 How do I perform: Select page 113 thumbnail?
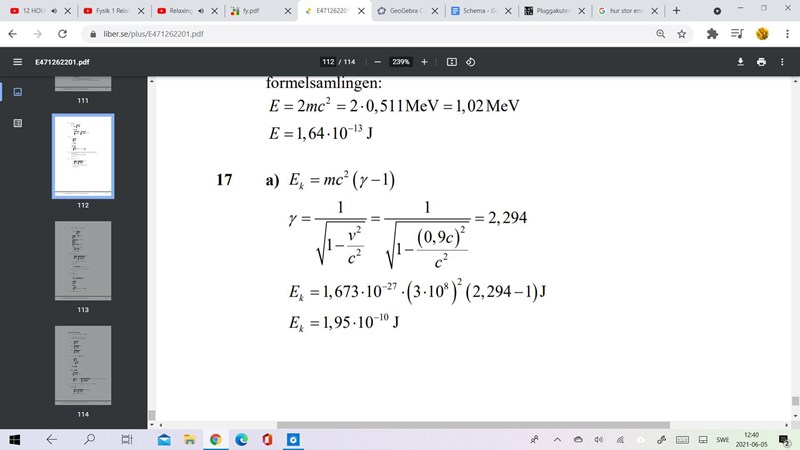click(83, 260)
